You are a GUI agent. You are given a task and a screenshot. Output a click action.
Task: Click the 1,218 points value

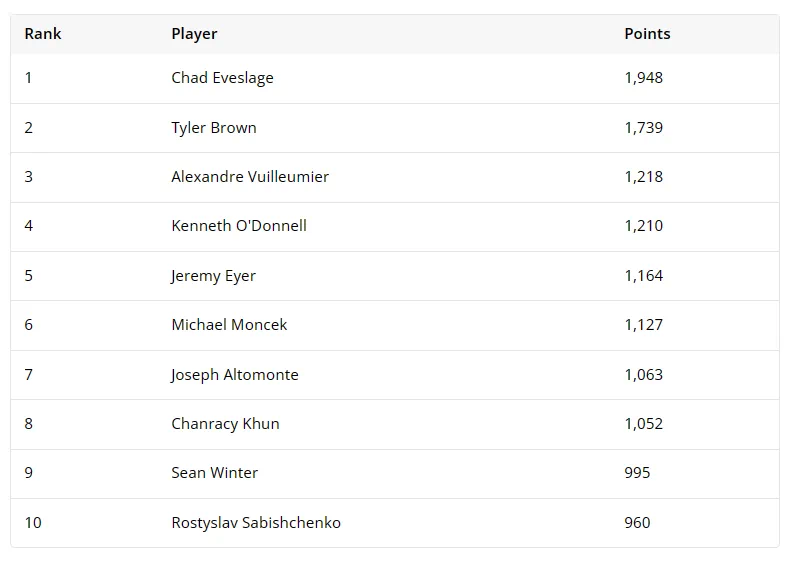click(x=643, y=177)
